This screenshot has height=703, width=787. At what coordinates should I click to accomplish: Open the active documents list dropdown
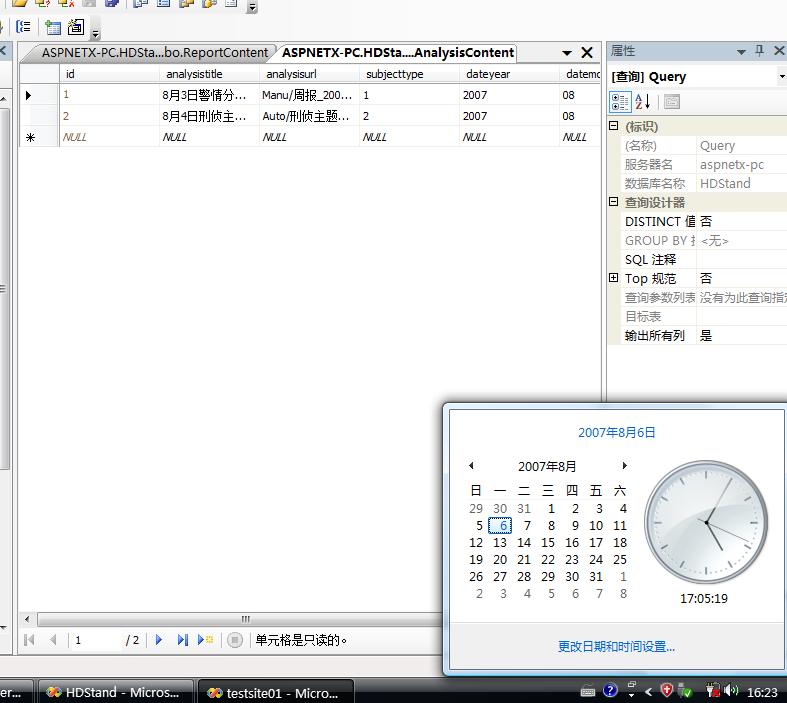(x=567, y=53)
